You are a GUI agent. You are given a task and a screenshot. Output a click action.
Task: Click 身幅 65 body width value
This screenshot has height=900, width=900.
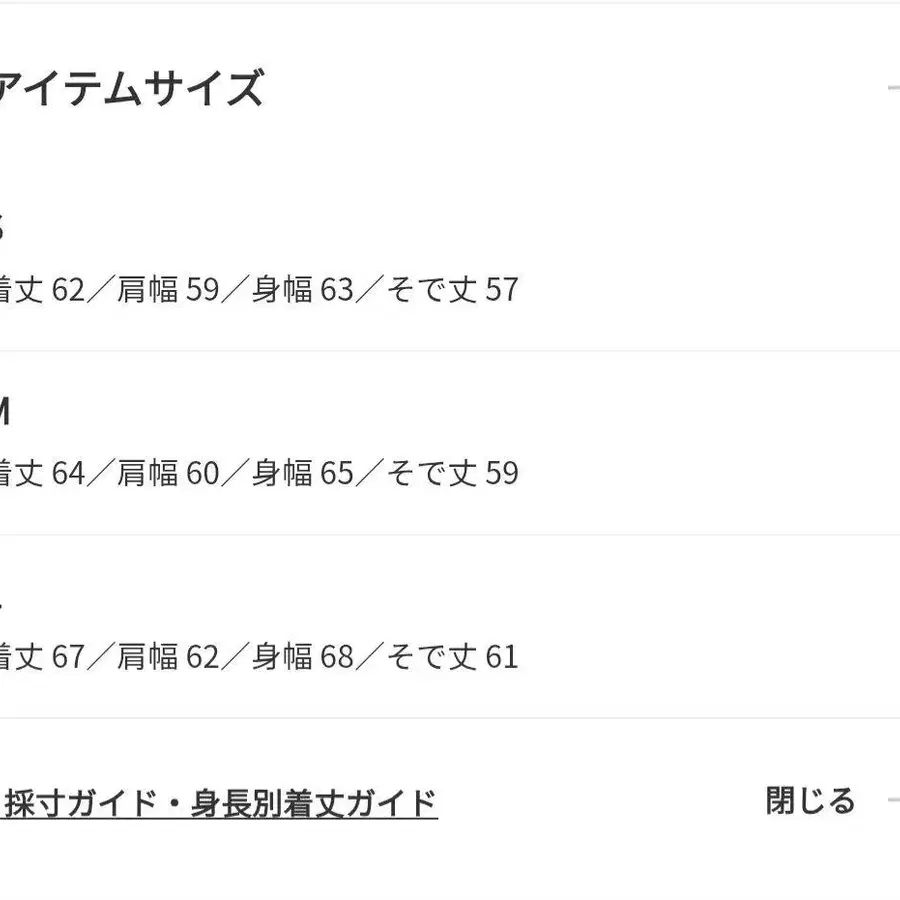click(302, 473)
